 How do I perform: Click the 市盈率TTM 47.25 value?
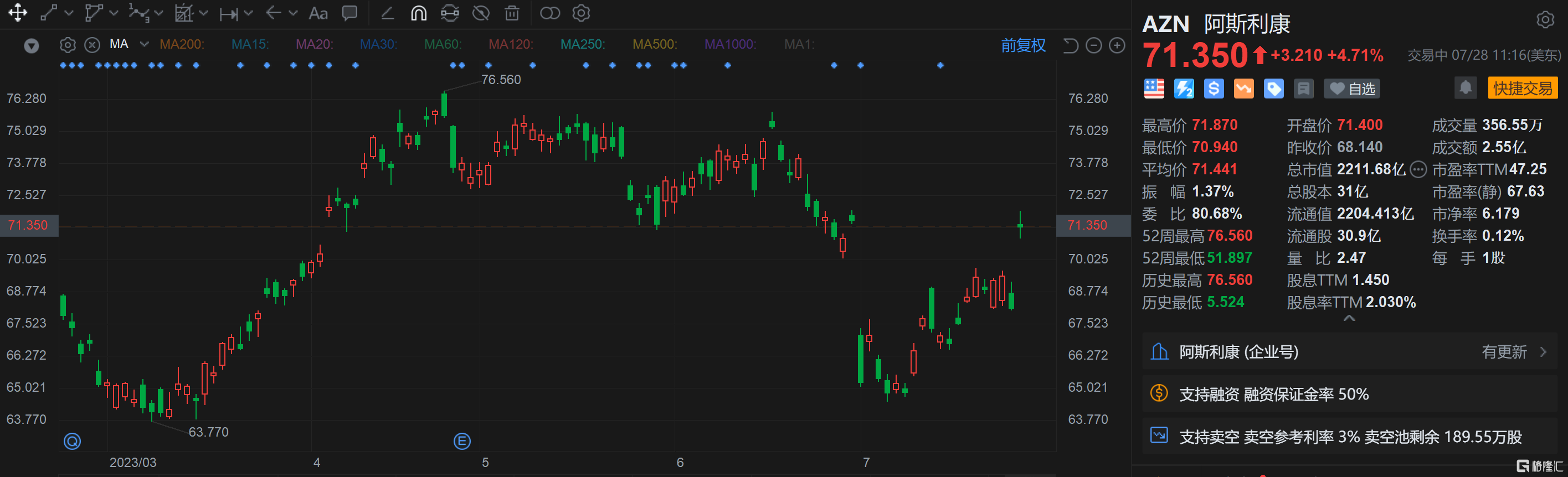(x=1528, y=169)
